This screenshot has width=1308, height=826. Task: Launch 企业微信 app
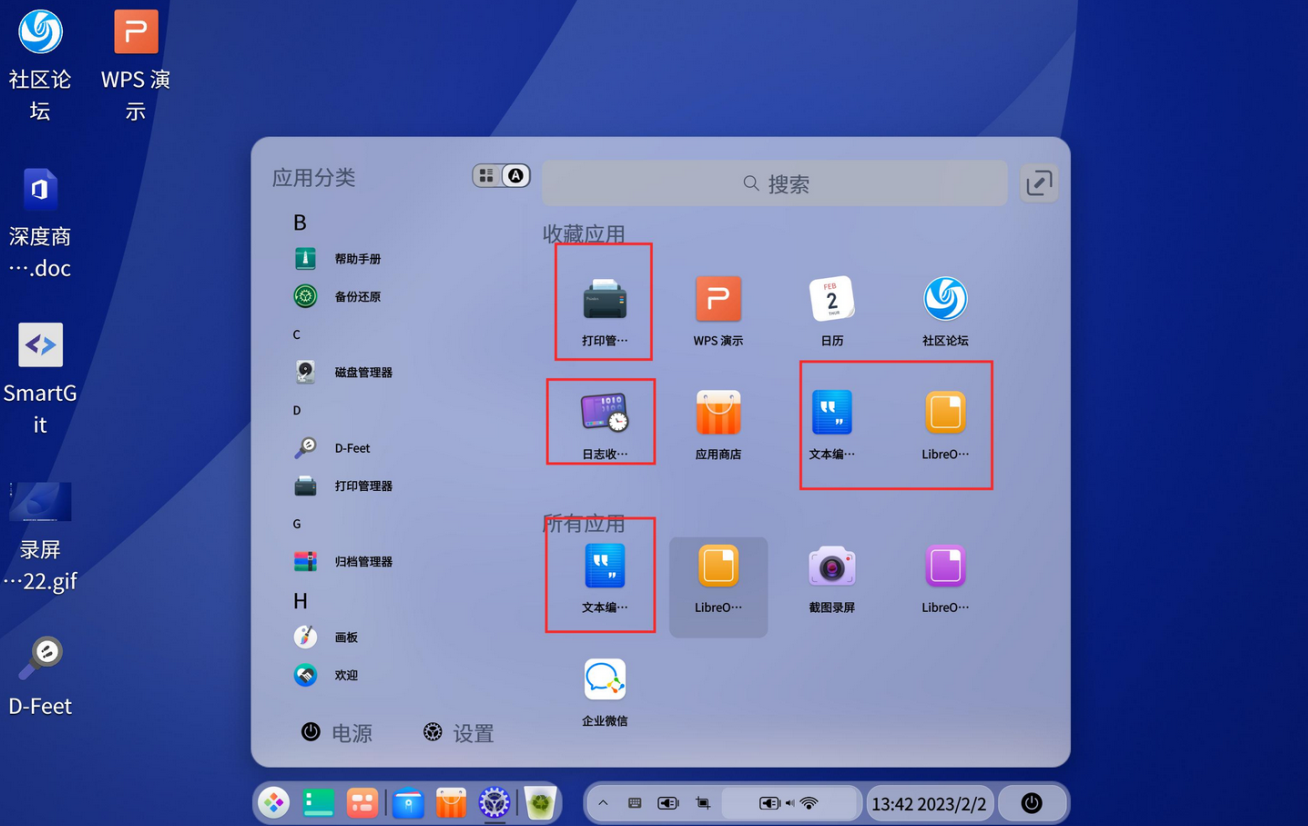click(x=605, y=680)
